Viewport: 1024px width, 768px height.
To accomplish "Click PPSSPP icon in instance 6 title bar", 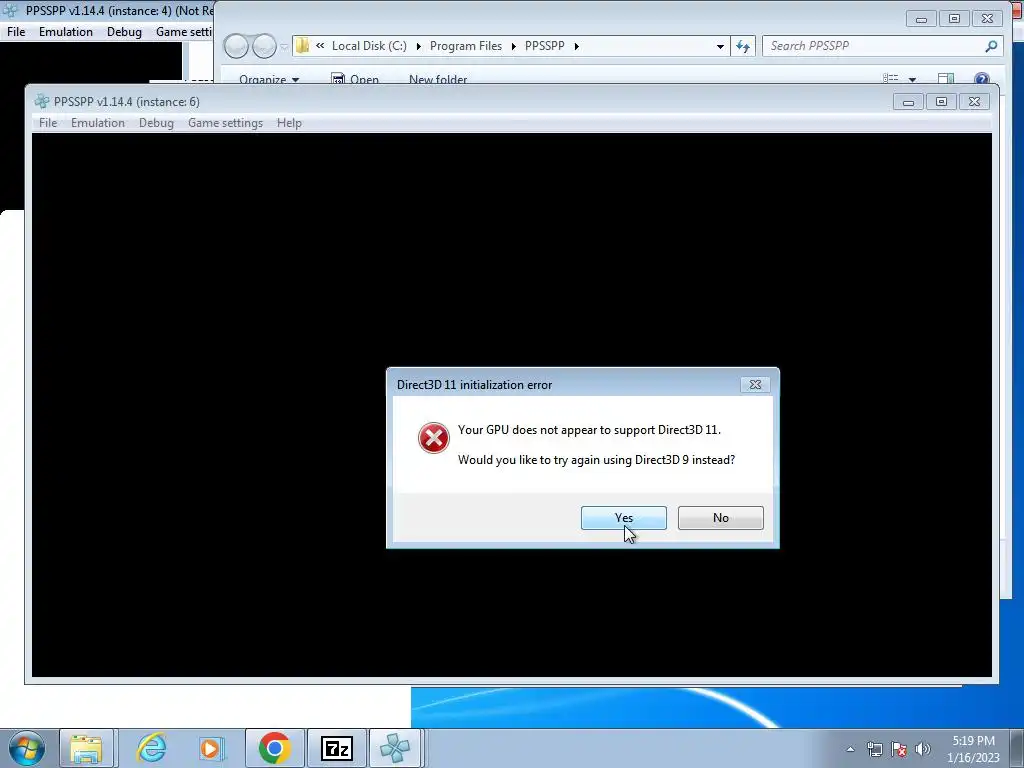I will [x=42, y=101].
